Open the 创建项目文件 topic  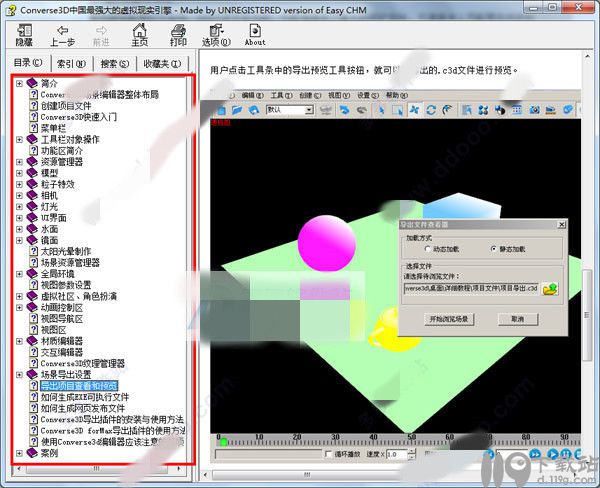pos(66,106)
